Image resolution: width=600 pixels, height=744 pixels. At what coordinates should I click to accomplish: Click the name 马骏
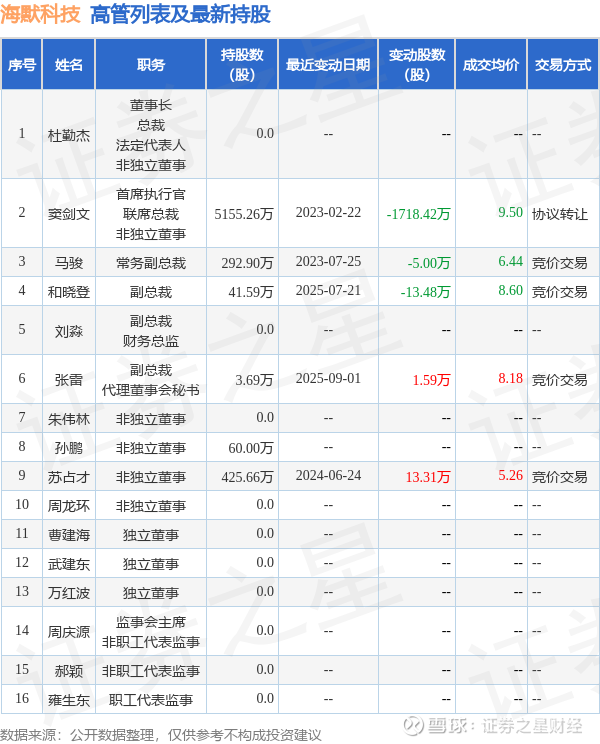[x=69, y=262]
